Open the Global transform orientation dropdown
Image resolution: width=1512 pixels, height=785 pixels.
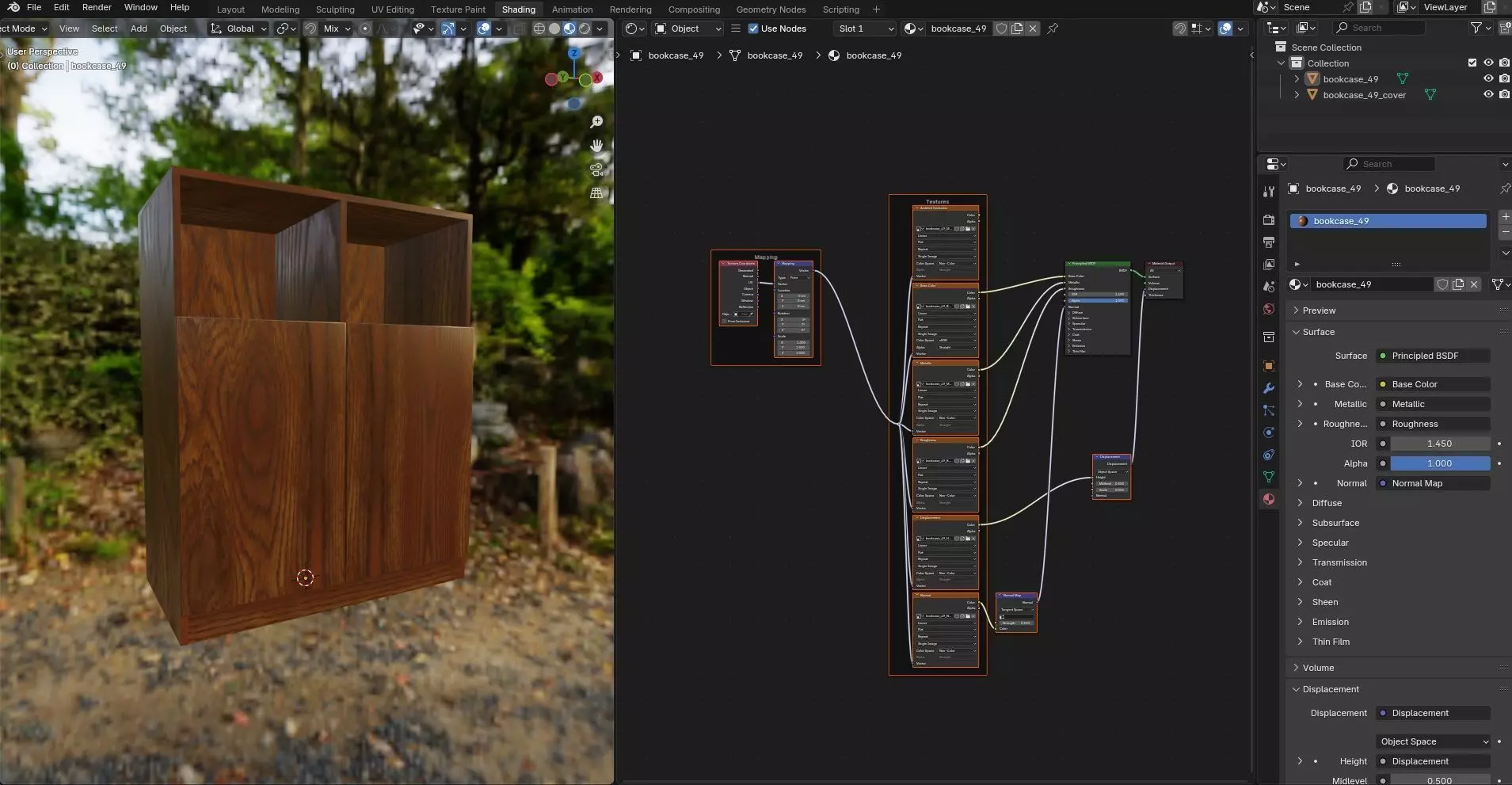click(239, 29)
